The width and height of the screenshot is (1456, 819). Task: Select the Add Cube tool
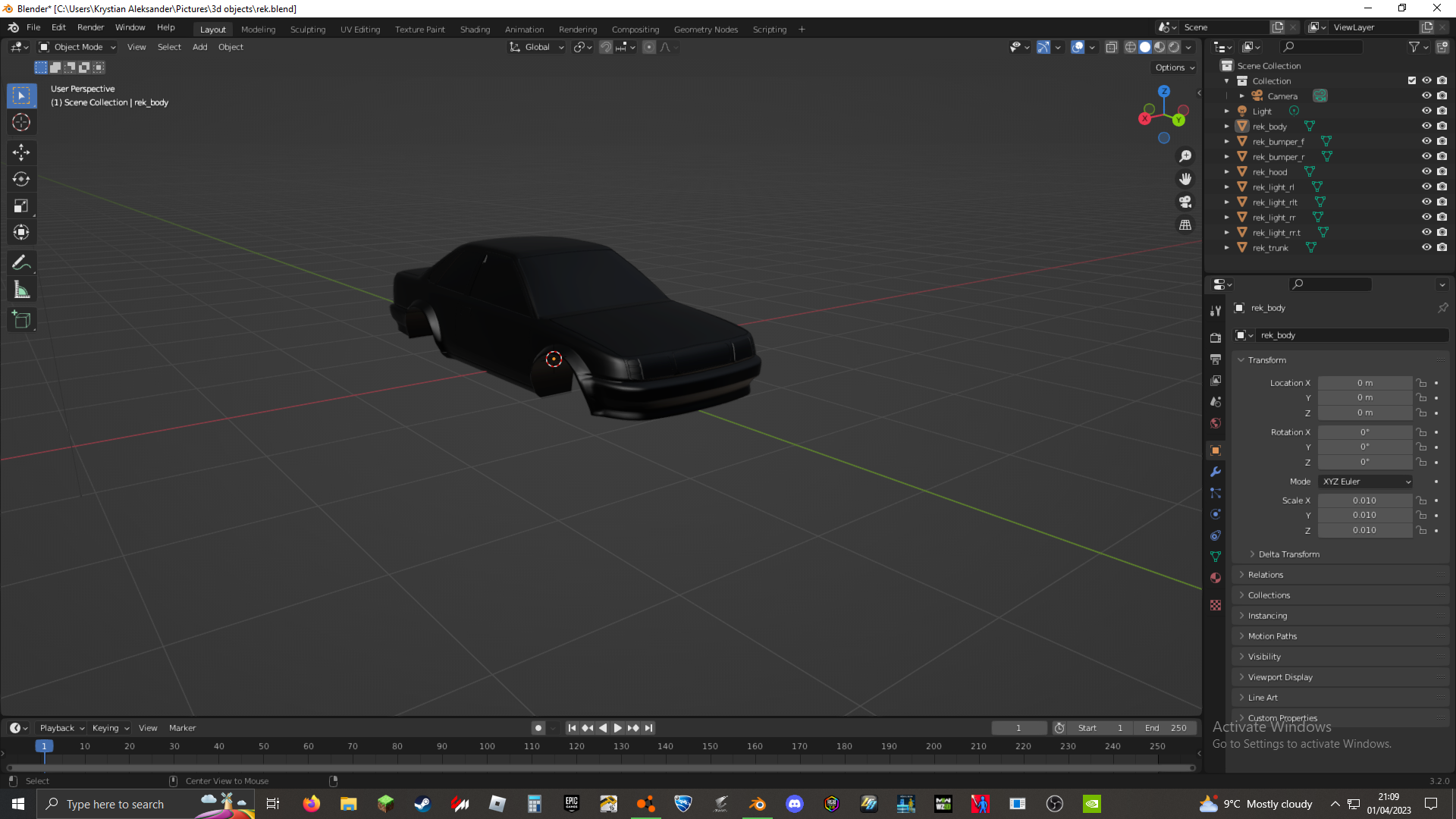[21, 319]
